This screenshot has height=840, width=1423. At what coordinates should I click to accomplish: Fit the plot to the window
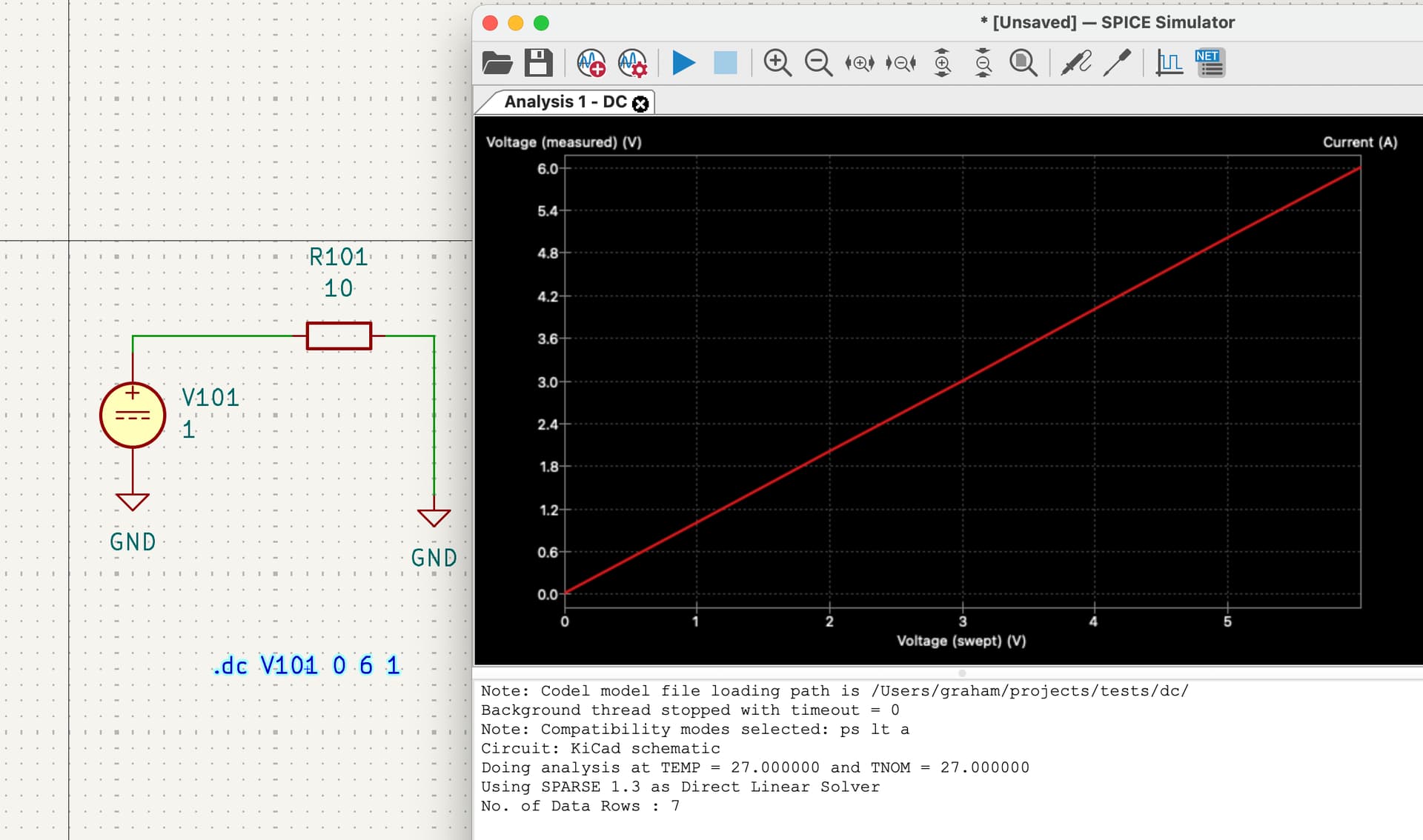pos(1024,63)
